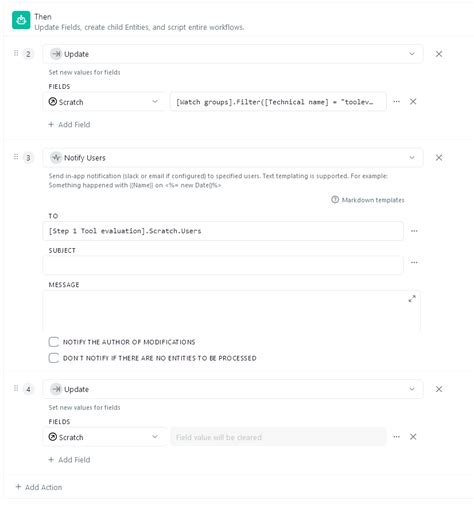Expand Notify Users action type dropdown
The image size is (474, 506).
(233, 158)
